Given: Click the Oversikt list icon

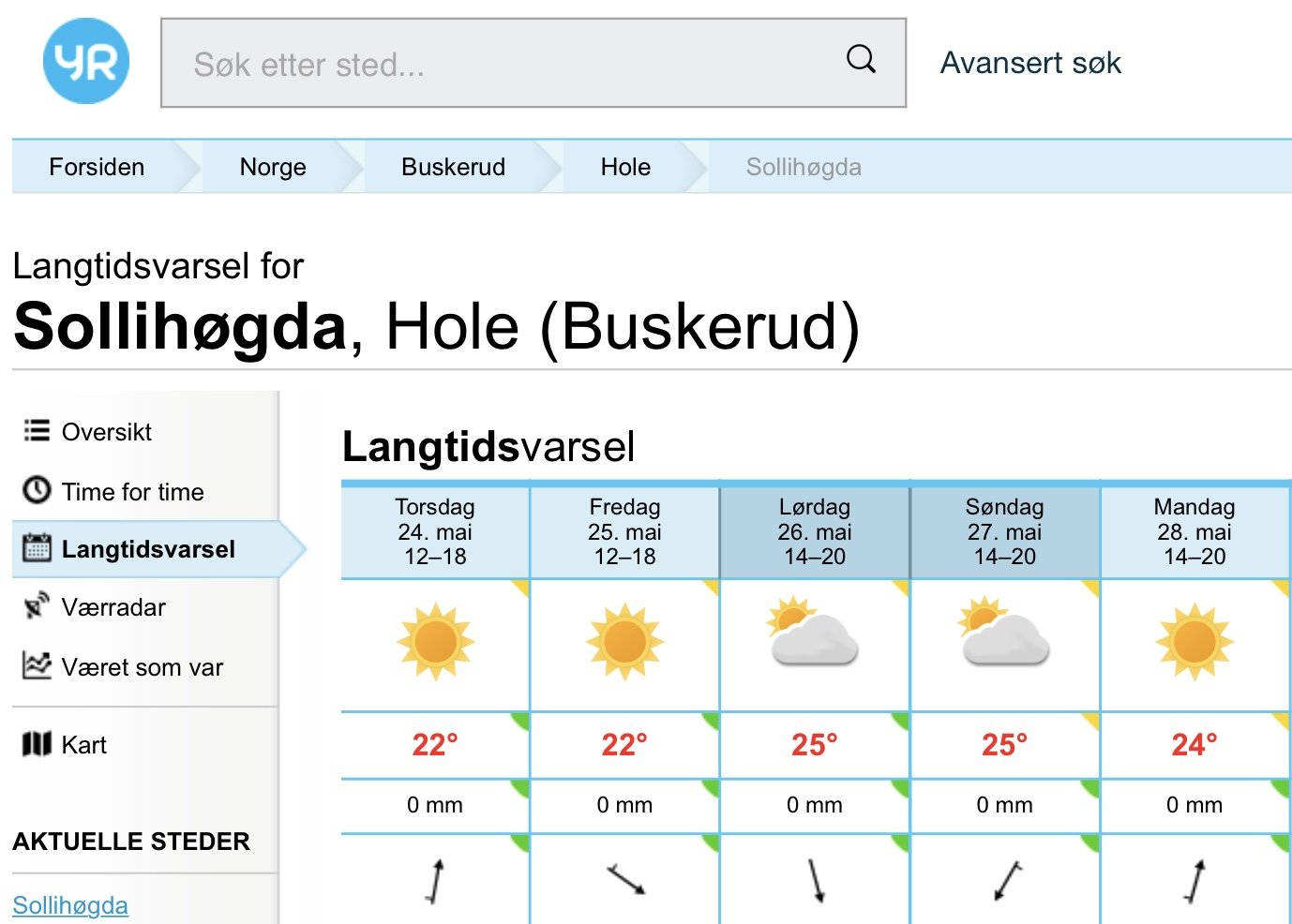Looking at the screenshot, I should [37, 430].
